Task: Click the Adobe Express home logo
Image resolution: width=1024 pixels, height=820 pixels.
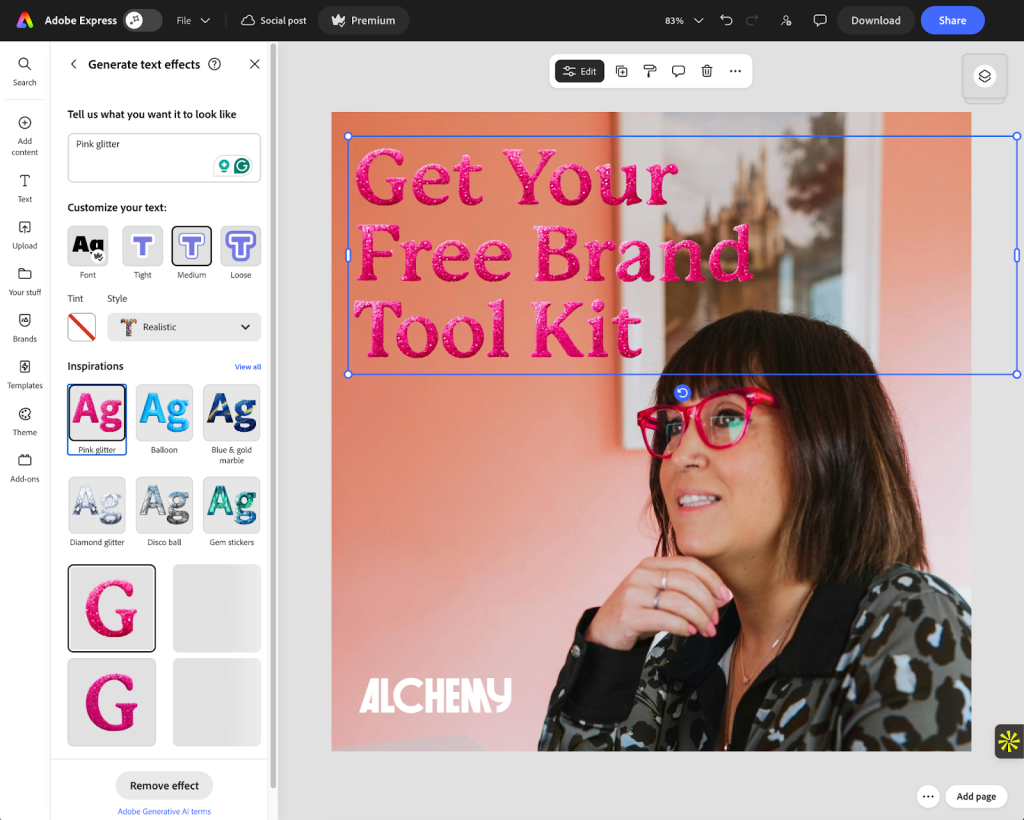Action: [x=25, y=20]
